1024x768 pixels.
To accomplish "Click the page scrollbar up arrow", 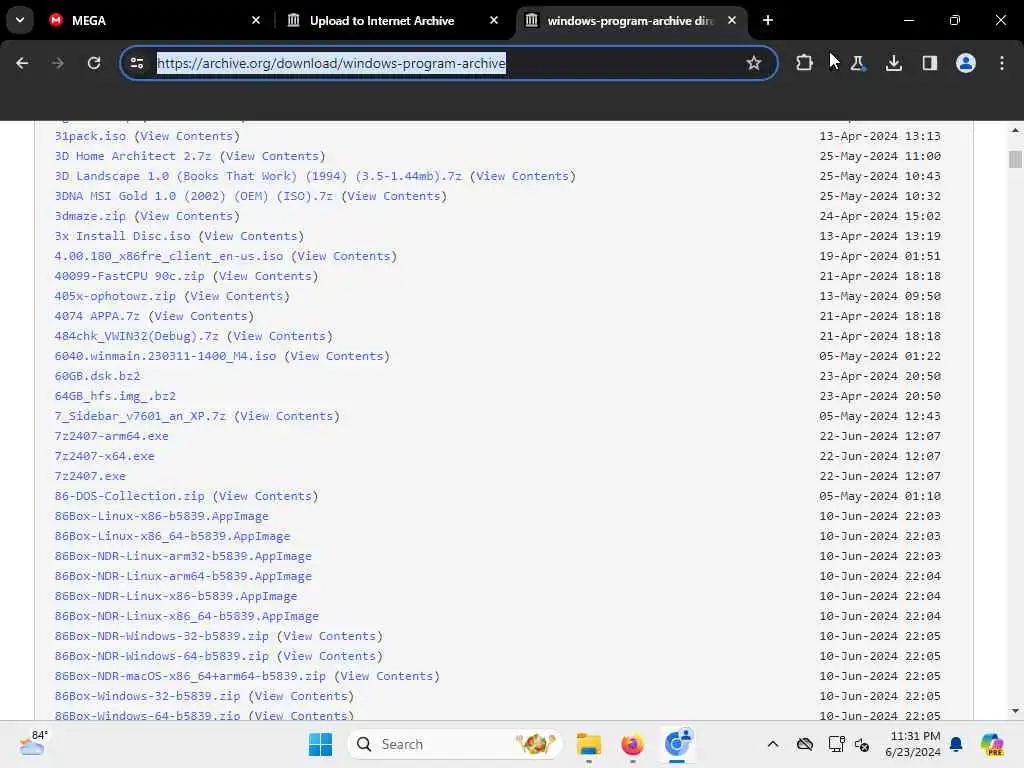I will point(1015,130).
